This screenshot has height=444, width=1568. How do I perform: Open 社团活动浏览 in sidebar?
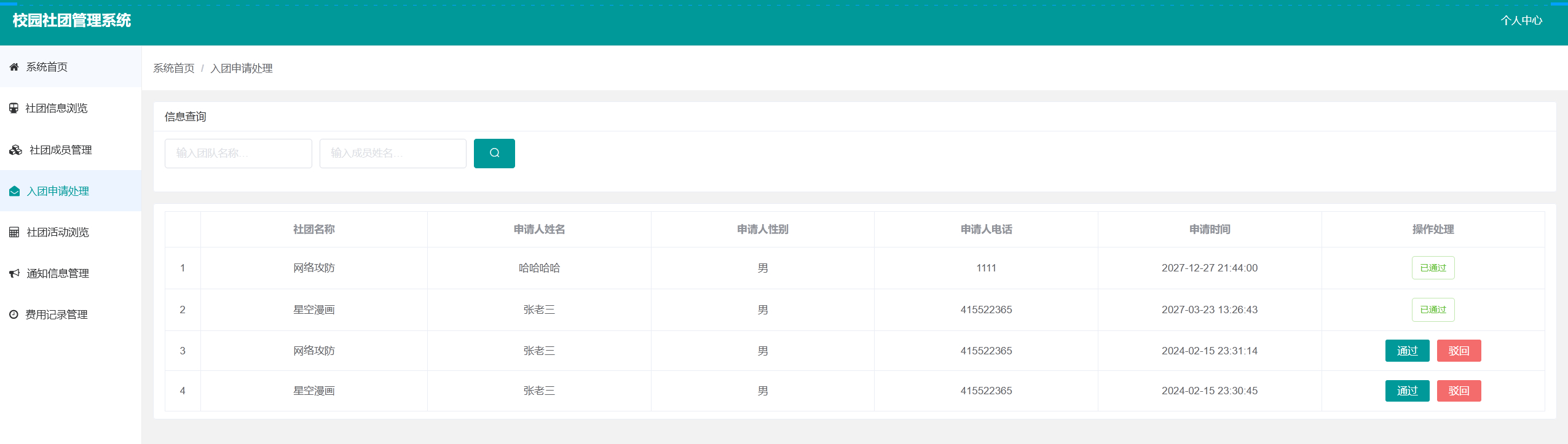71,232
